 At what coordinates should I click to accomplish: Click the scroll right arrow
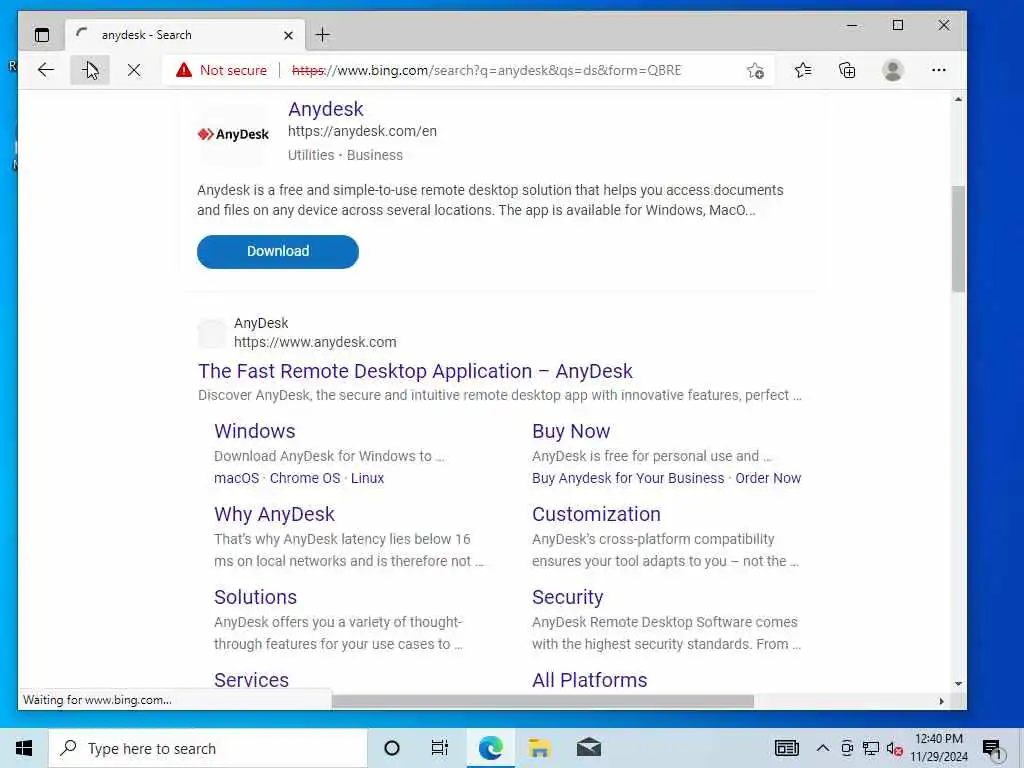click(x=941, y=701)
